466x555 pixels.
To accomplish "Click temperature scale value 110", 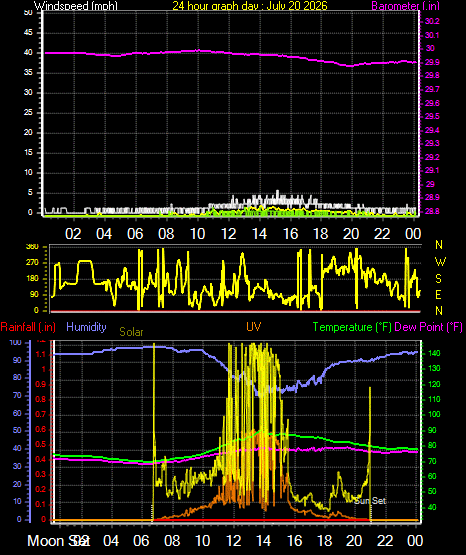I will (x=434, y=399).
